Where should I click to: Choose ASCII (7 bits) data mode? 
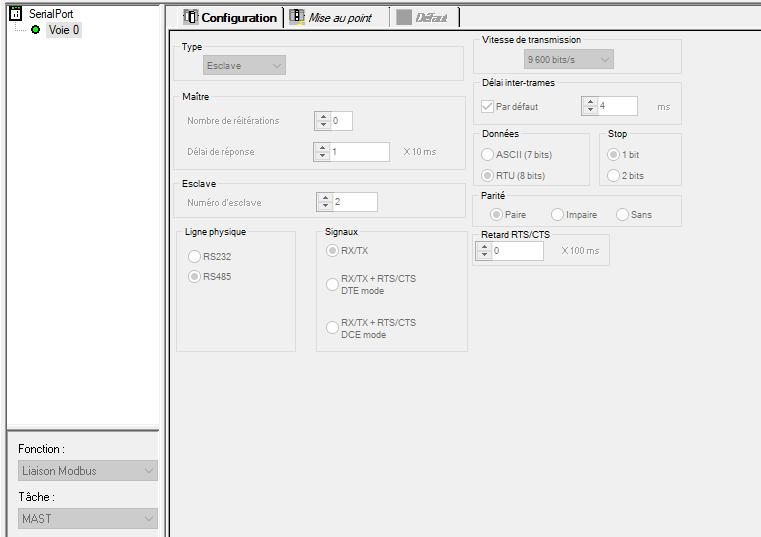pos(488,155)
